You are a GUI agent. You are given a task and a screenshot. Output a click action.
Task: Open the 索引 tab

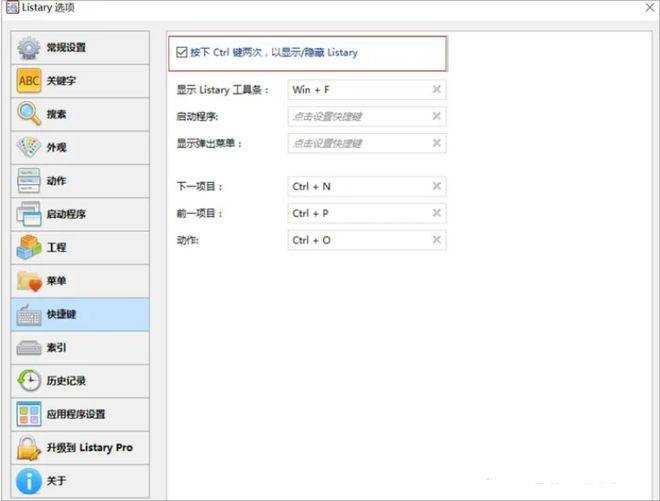point(80,347)
